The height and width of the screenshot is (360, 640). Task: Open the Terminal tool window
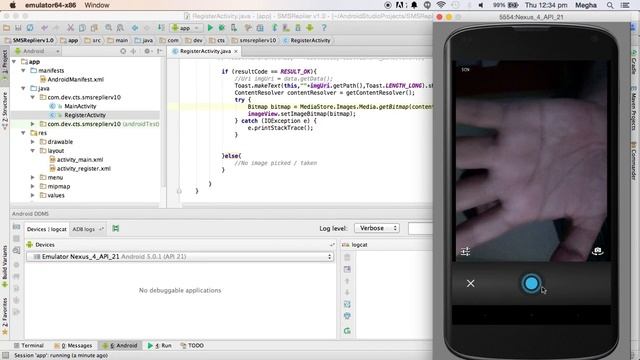tap(28, 345)
